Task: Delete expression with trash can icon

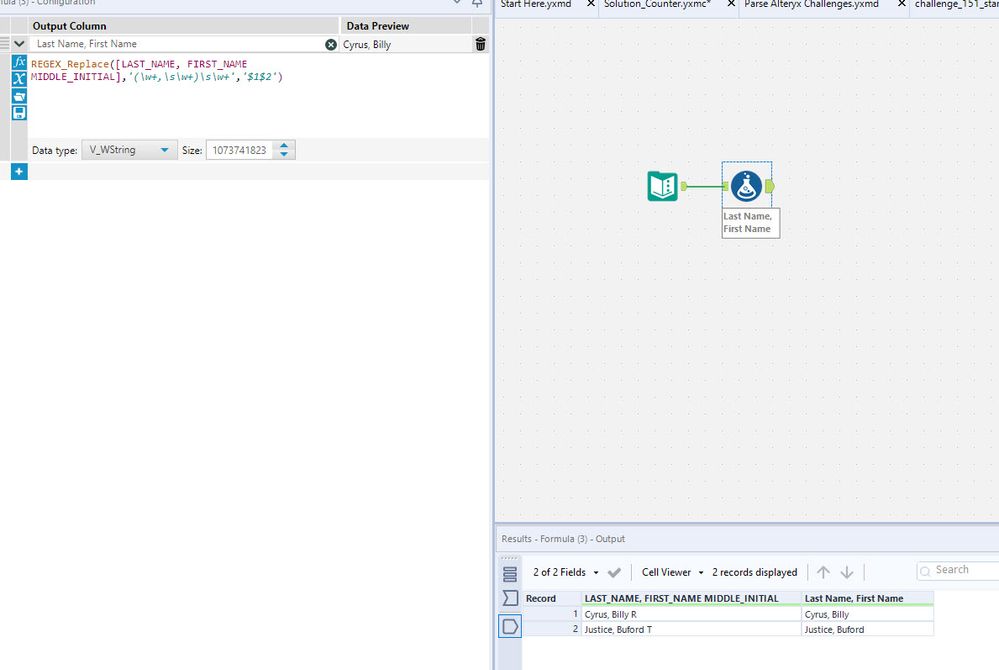Action: coord(480,44)
